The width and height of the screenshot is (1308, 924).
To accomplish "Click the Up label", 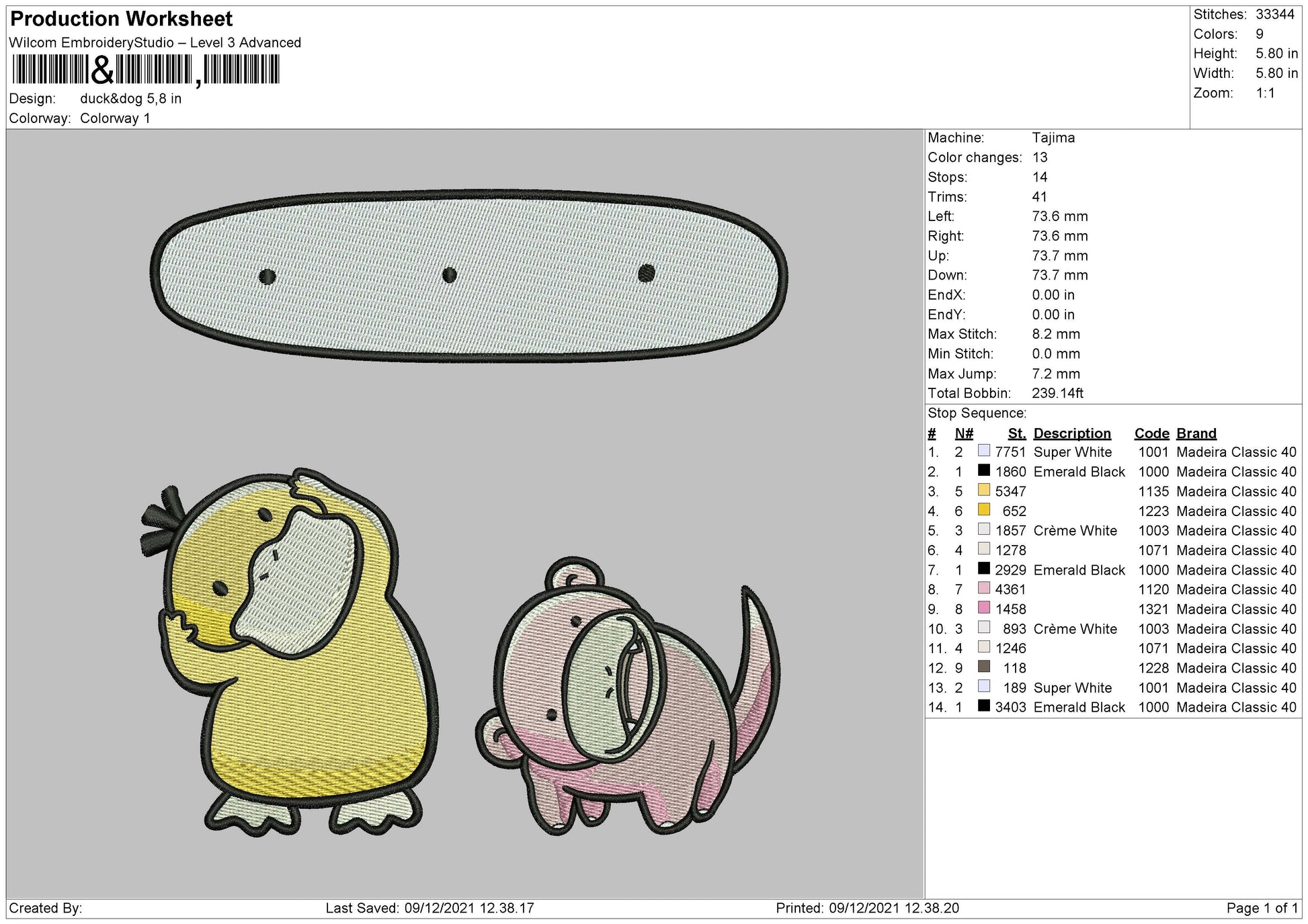I will [x=938, y=256].
